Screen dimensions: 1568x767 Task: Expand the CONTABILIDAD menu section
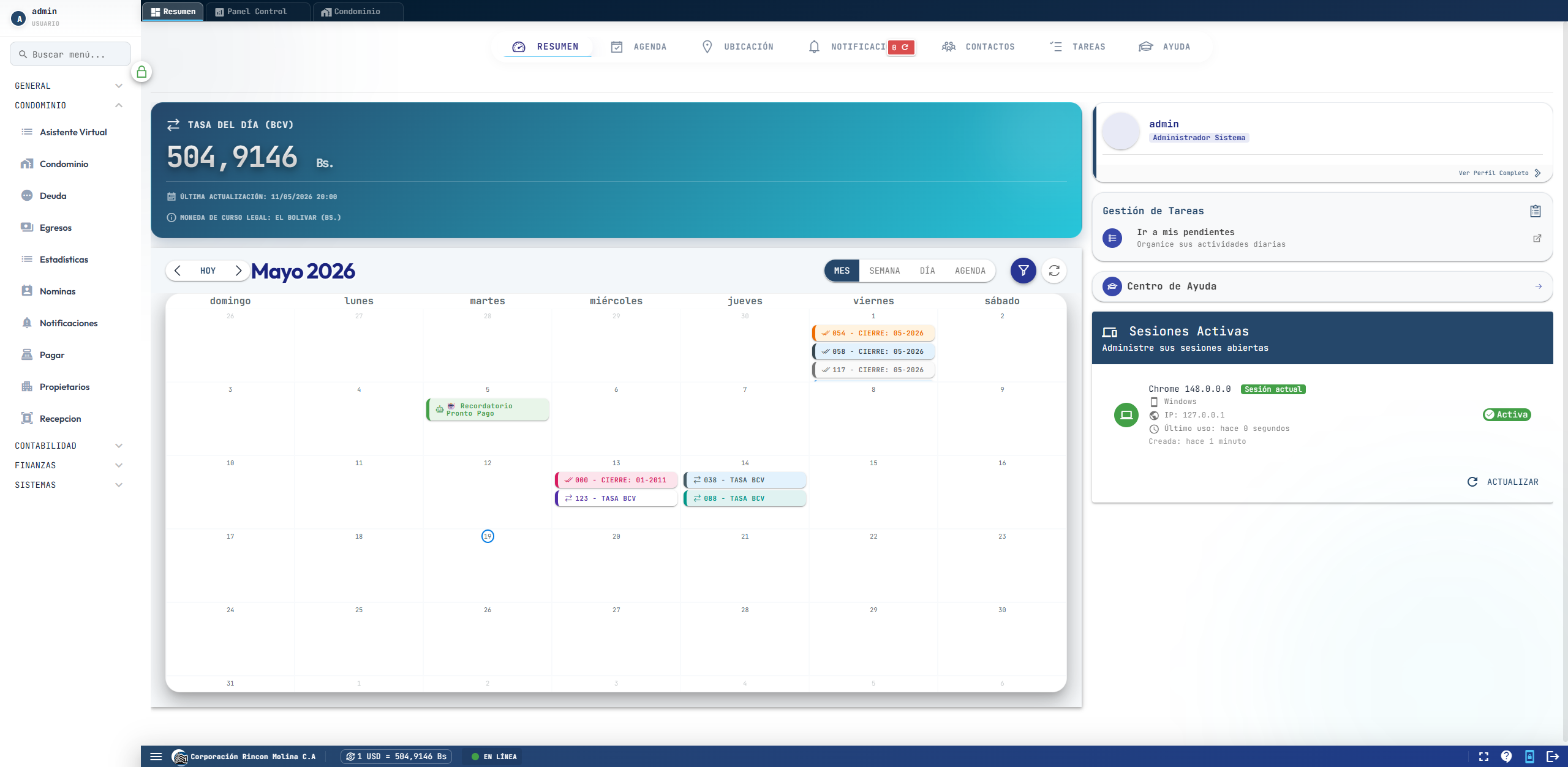(69, 446)
